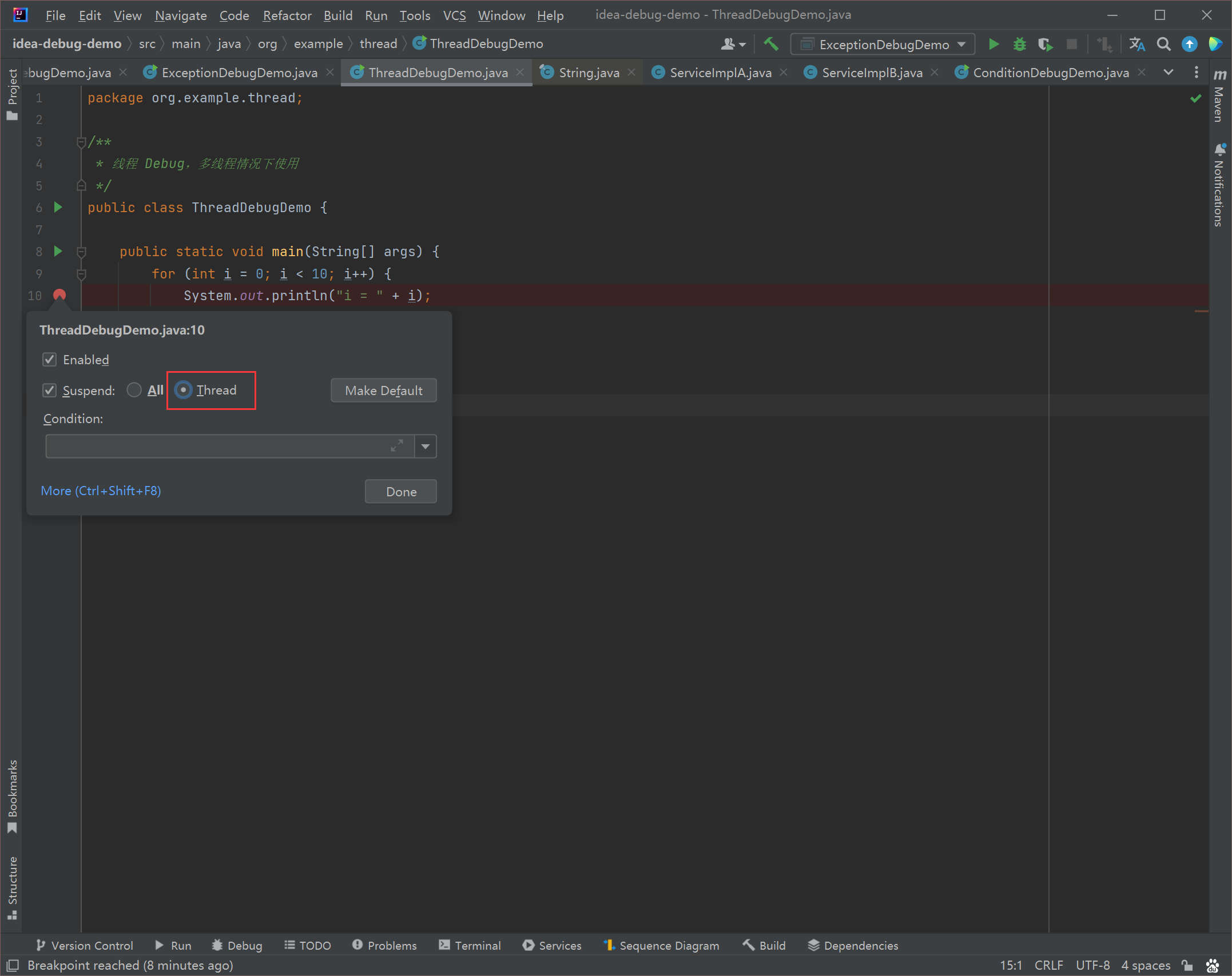Viewport: 1232px width, 976px height.
Task: Expand the Condition history dropdown arrow
Action: click(426, 447)
